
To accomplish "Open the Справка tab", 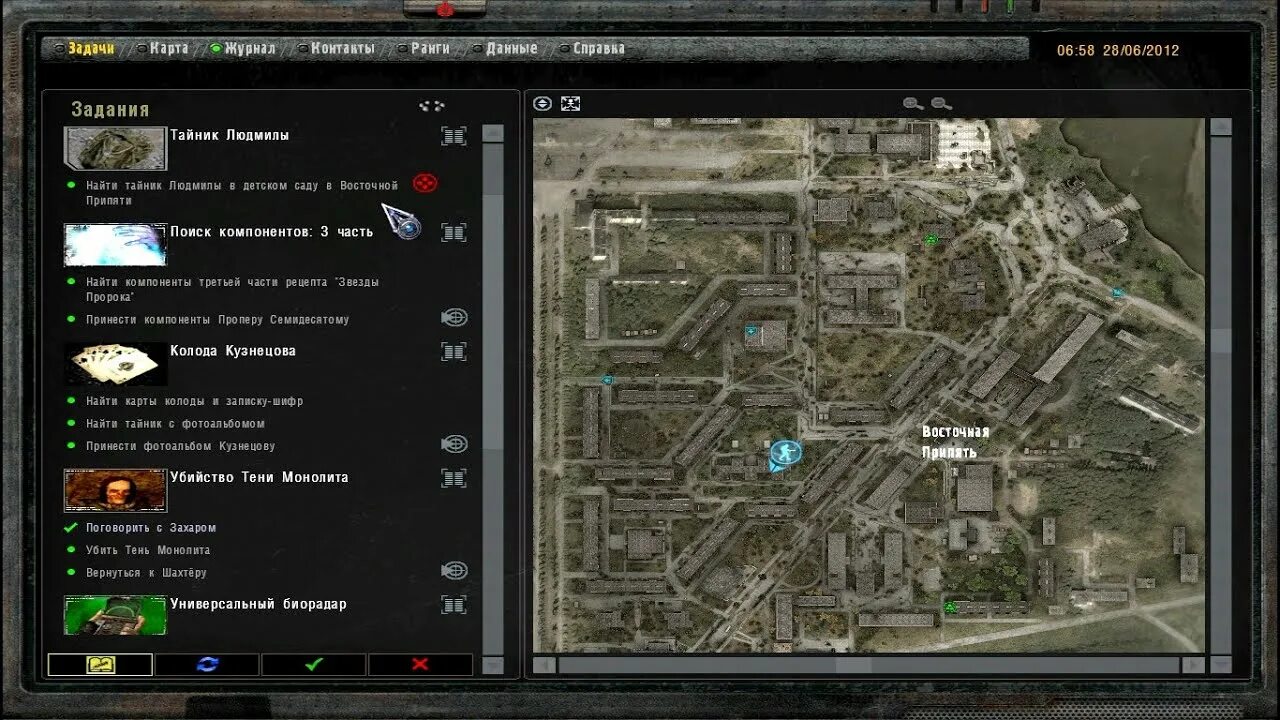I will [x=598, y=48].
